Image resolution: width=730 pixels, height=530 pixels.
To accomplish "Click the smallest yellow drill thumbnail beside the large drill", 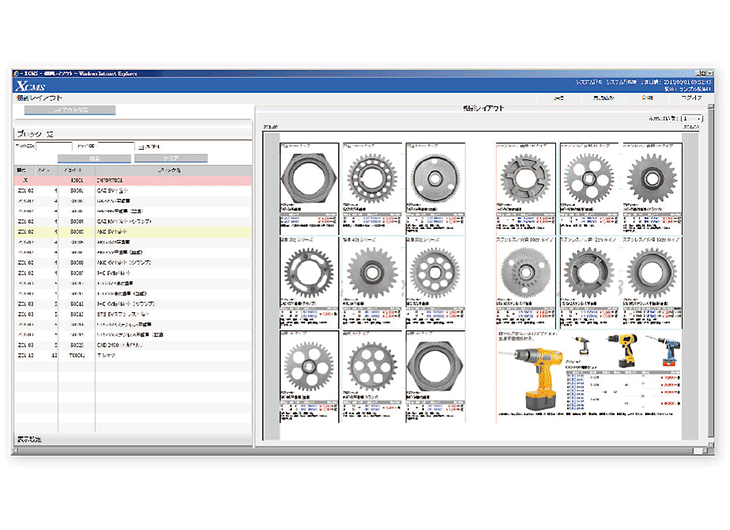I will click(x=582, y=346).
